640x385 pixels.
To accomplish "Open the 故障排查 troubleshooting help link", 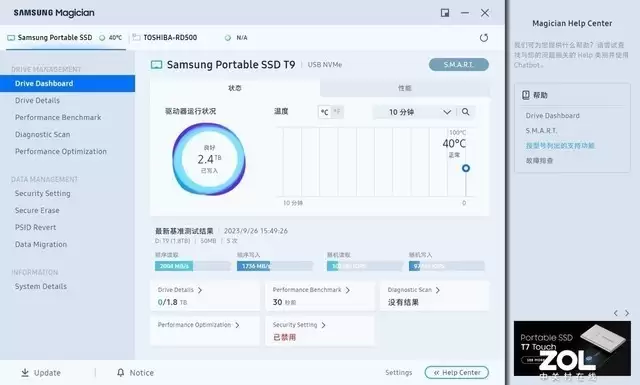I will (x=539, y=161).
